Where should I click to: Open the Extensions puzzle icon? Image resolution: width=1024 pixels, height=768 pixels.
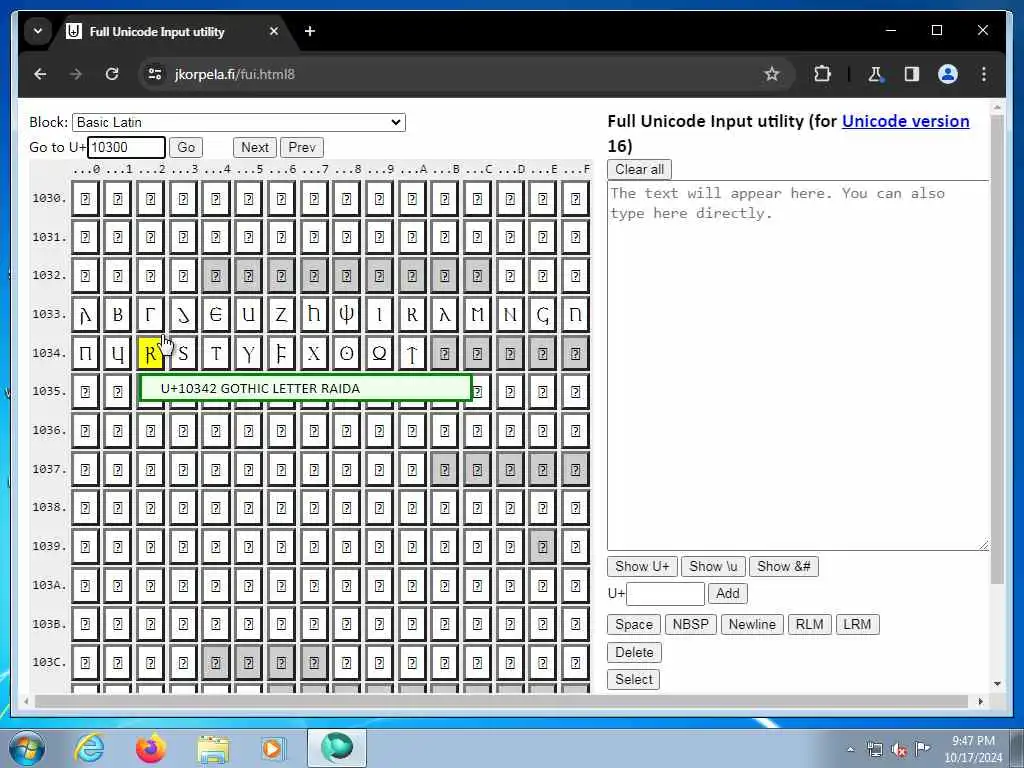tap(822, 74)
